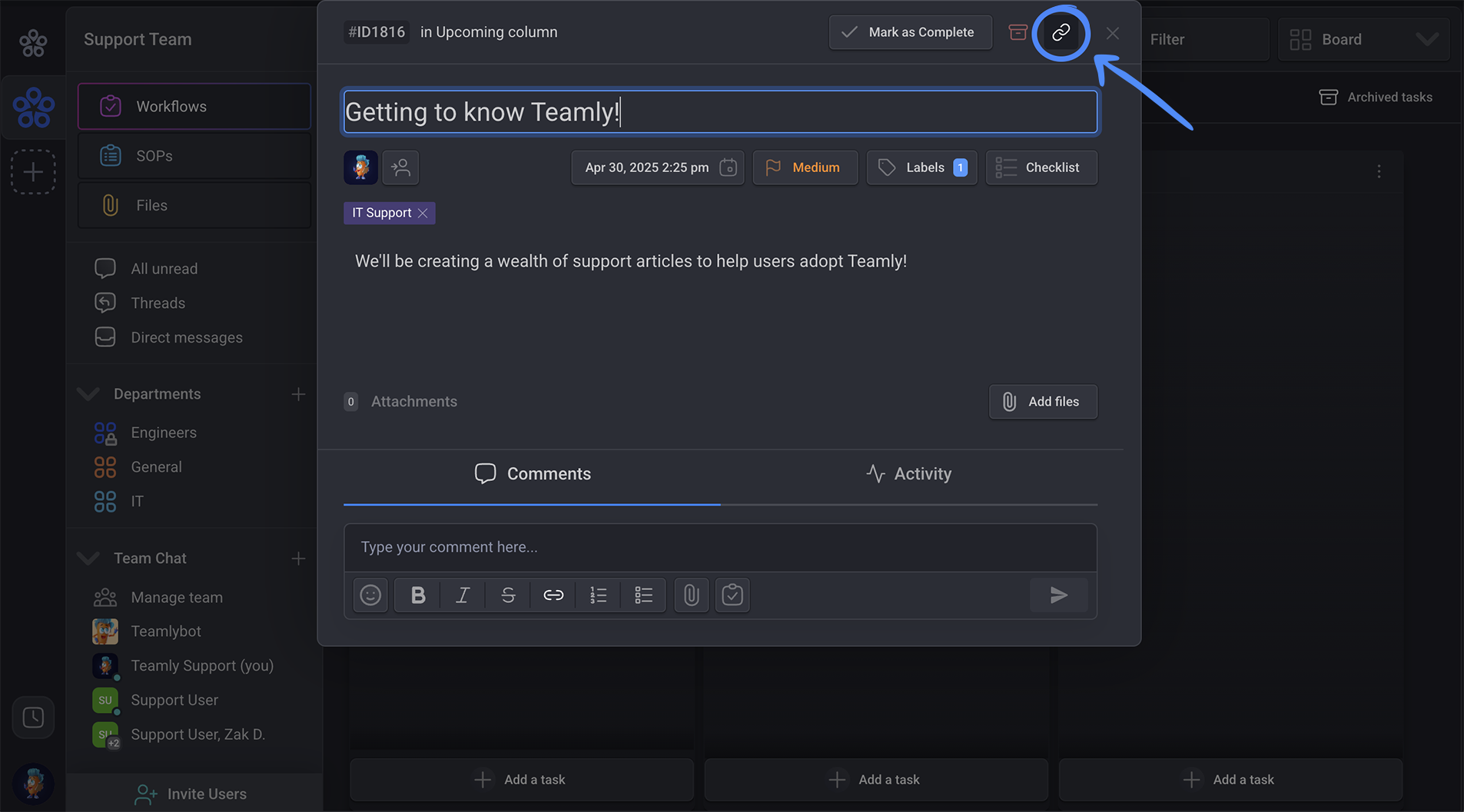Add a new workspace with plus icon

[33, 171]
